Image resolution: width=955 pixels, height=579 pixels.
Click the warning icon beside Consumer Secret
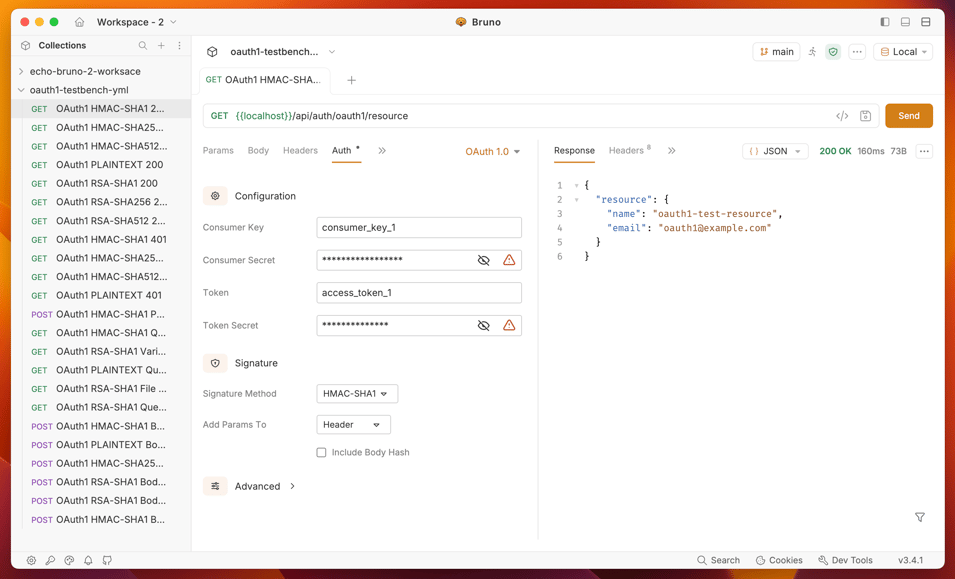[x=509, y=260]
